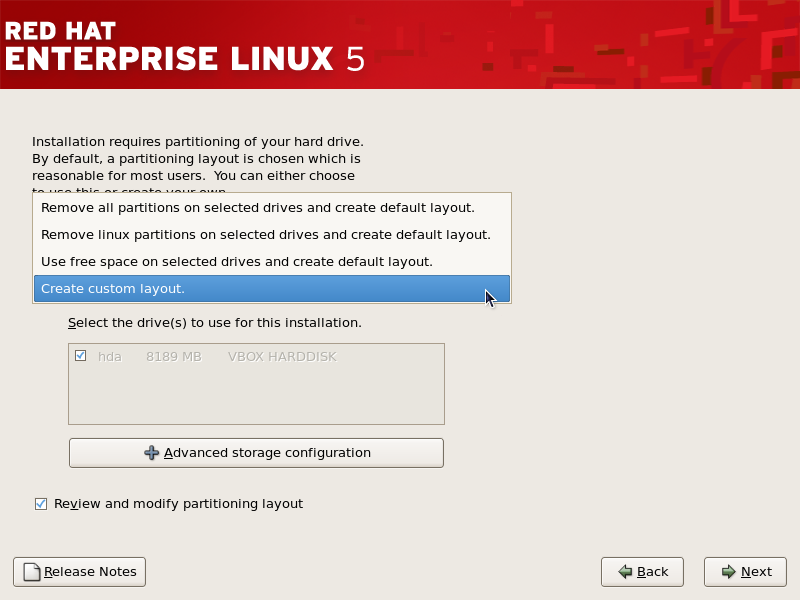Image resolution: width=800 pixels, height=600 pixels.
Task: Uncheck 'Review and modify partitioning layout'
Action: click(x=41, y=504)
